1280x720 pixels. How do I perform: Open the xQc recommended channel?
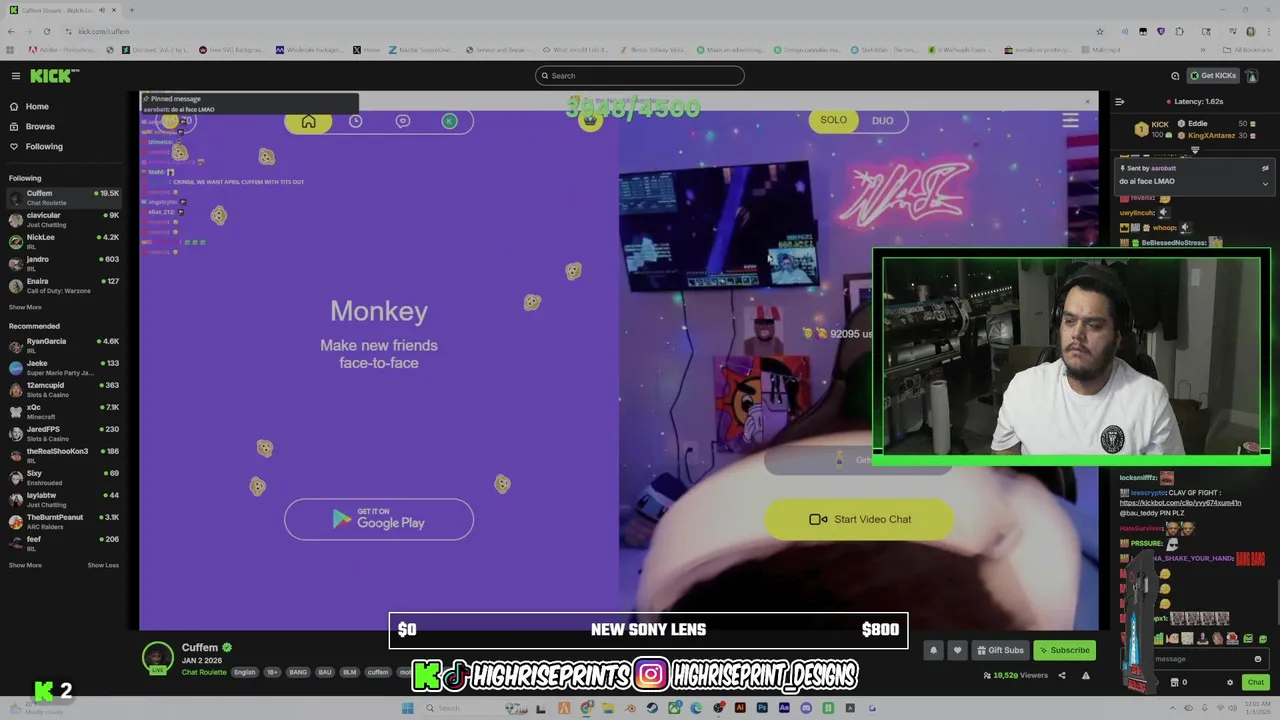click(x=65, y=411)
